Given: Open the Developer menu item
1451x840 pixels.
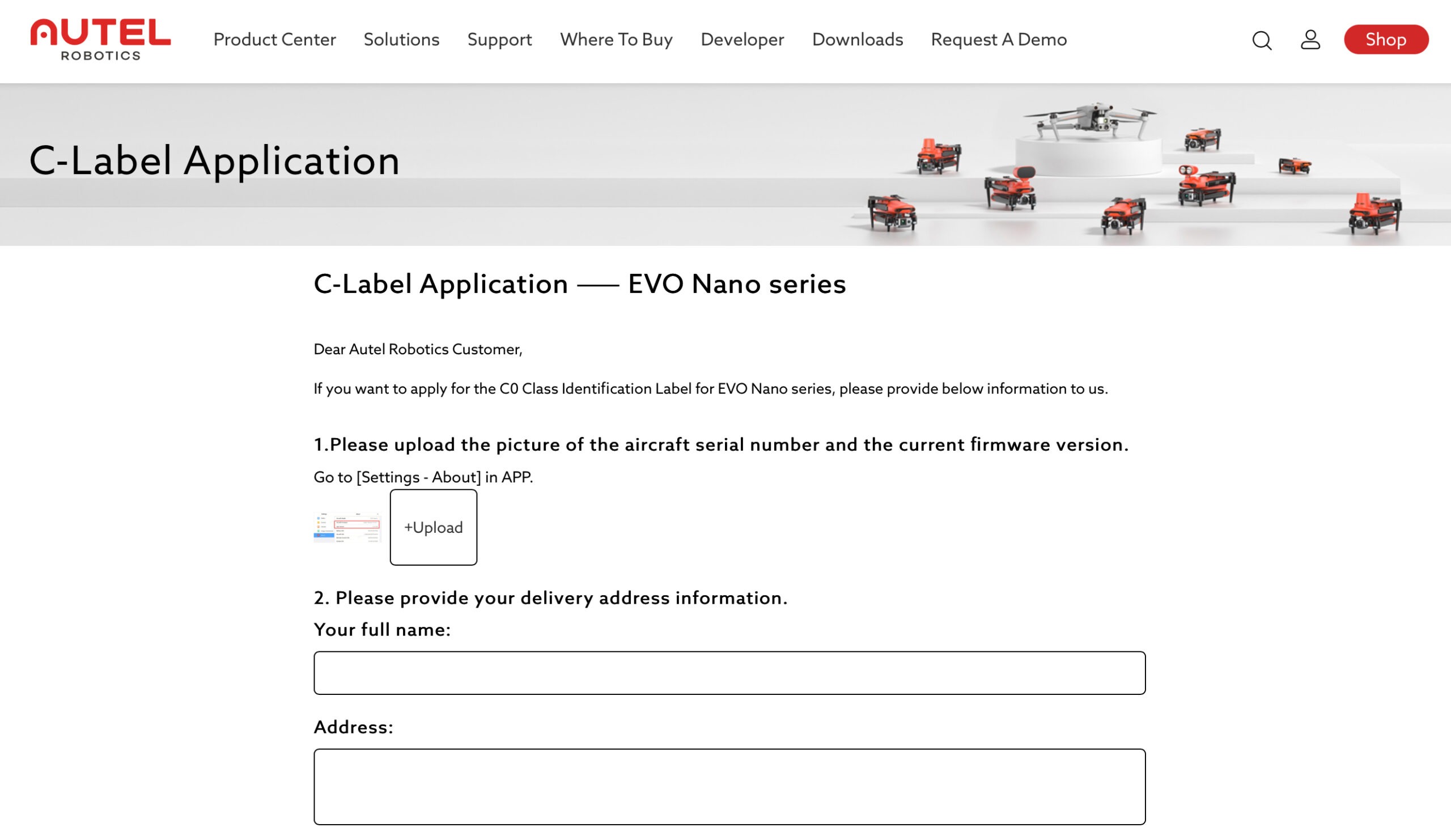Looking at the screenshot, I should 742,39.
